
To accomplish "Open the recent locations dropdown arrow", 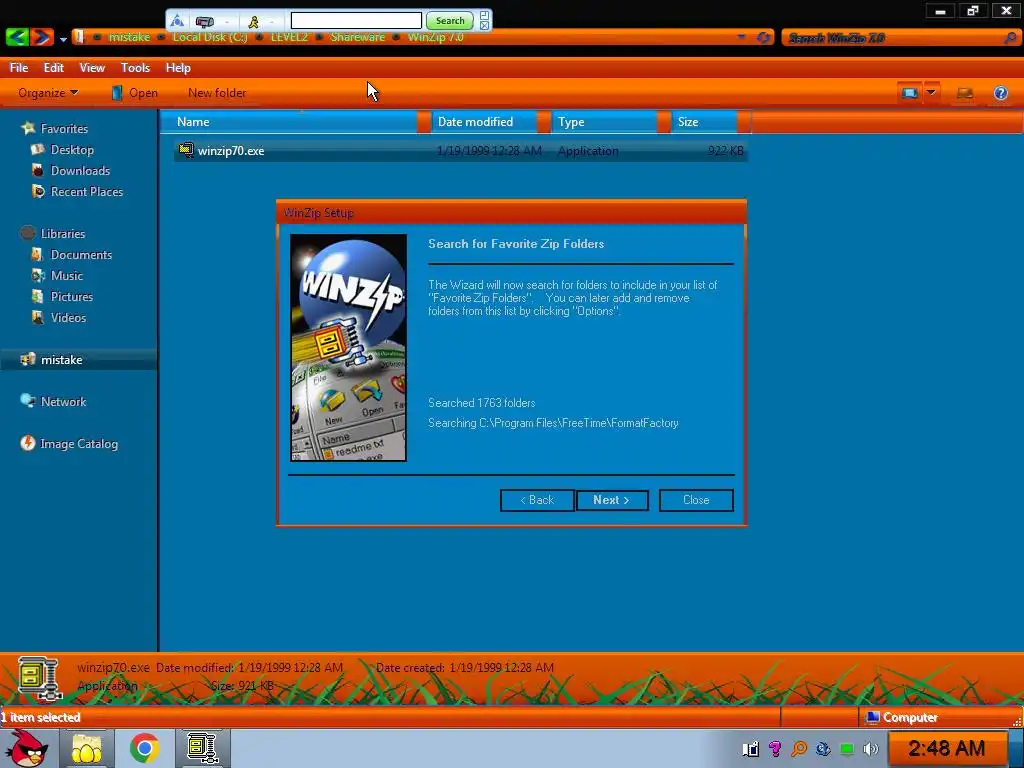I will [x=63, y=39].
